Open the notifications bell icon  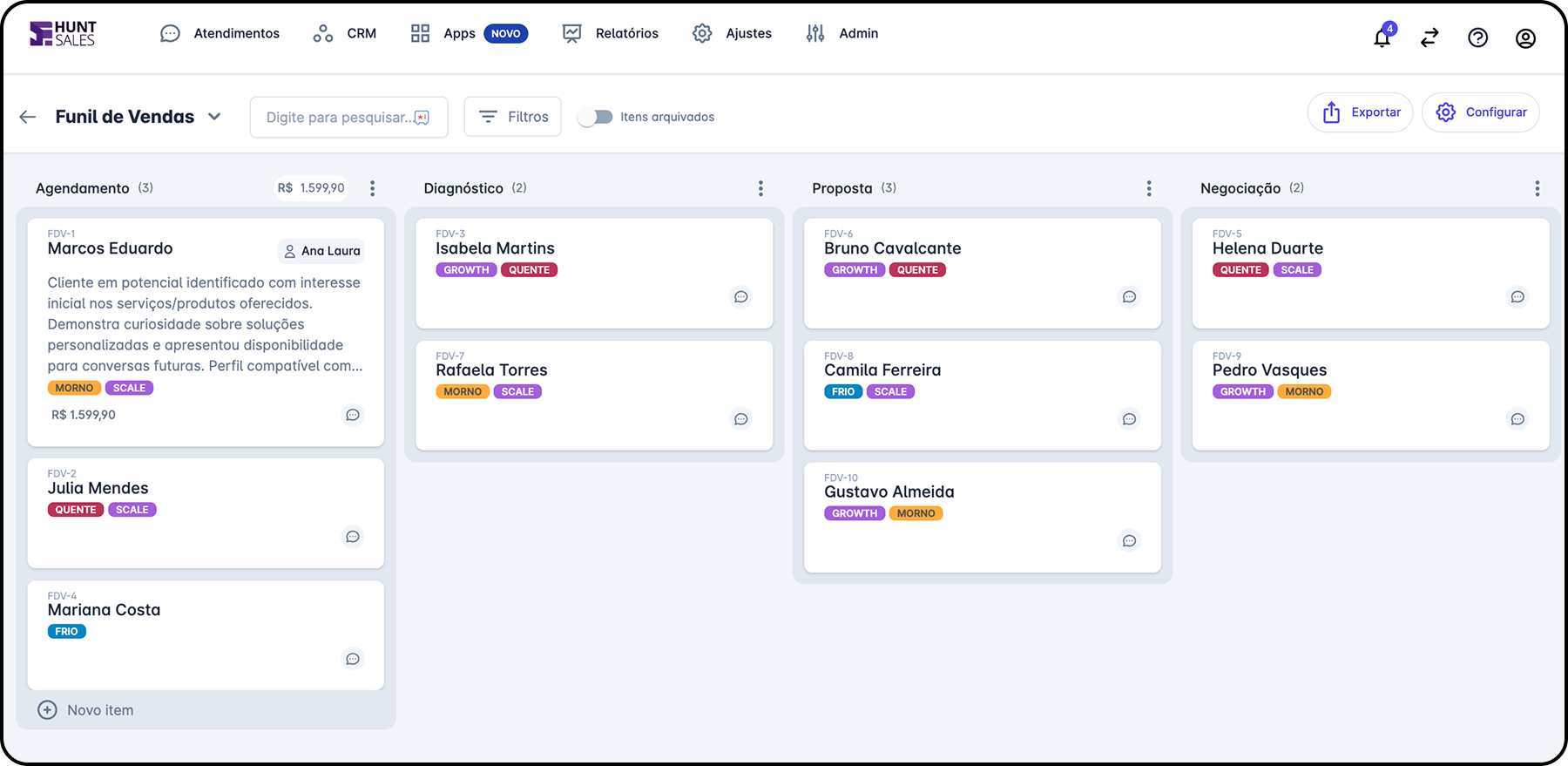[1382, 37]
